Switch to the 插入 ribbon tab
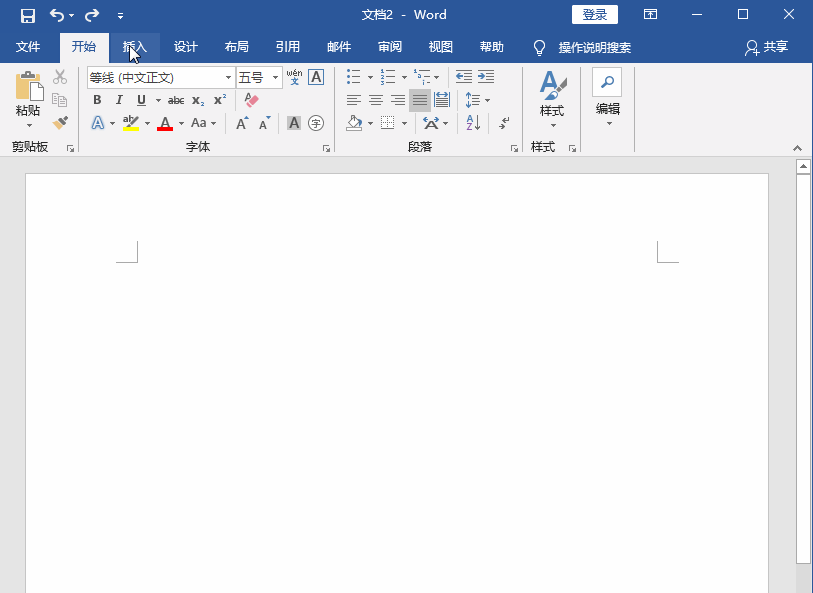The image size is (813, 593). [135, 47]
